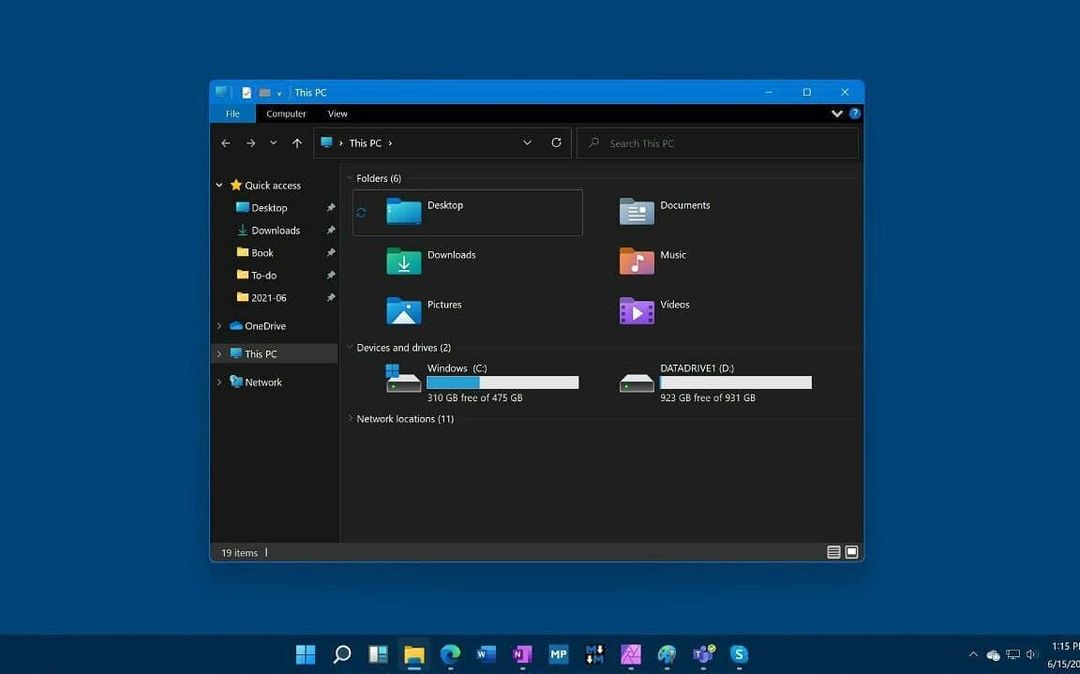Image resolution: width=1080 pixels, height=674 pixels.
Task: Expand the This PC tree node
Action: 219,354
